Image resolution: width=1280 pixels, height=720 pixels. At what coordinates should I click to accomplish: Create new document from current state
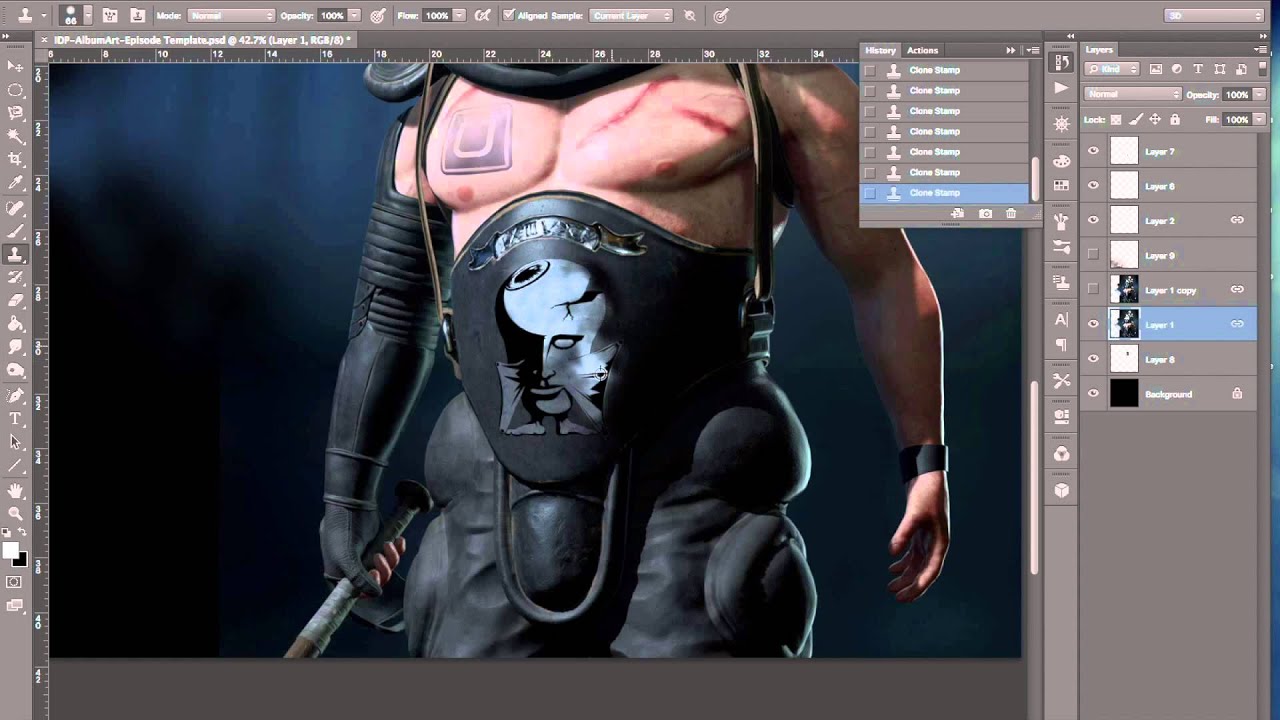pos(958,214)
